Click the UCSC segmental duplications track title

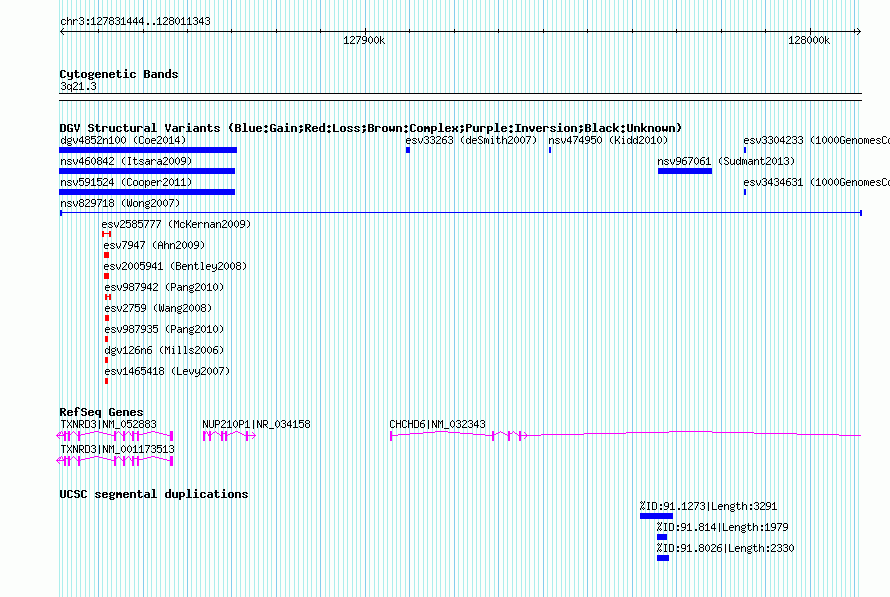coord(154,494)
